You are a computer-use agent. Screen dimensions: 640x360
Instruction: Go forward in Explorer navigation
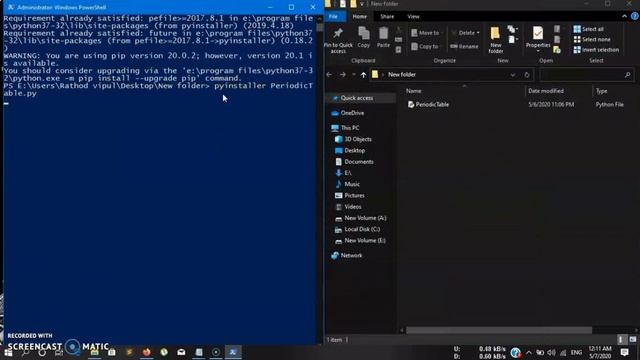click(343, 75)
